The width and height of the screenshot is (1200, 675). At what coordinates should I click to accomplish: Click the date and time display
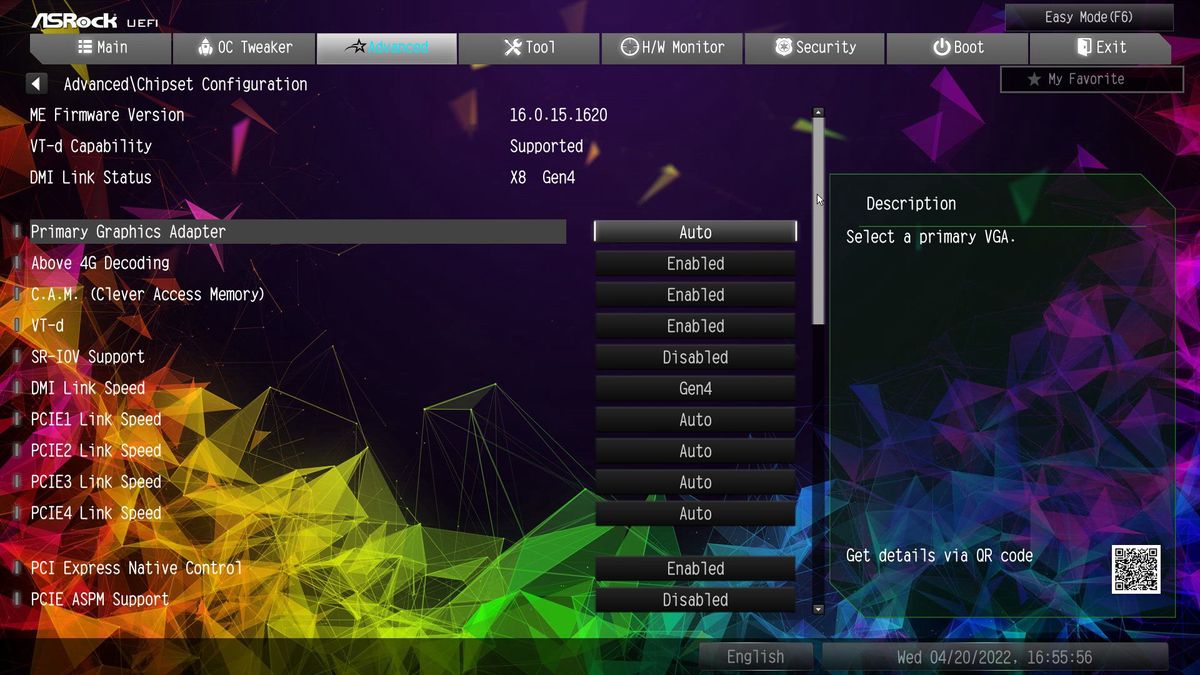point(994,657)
